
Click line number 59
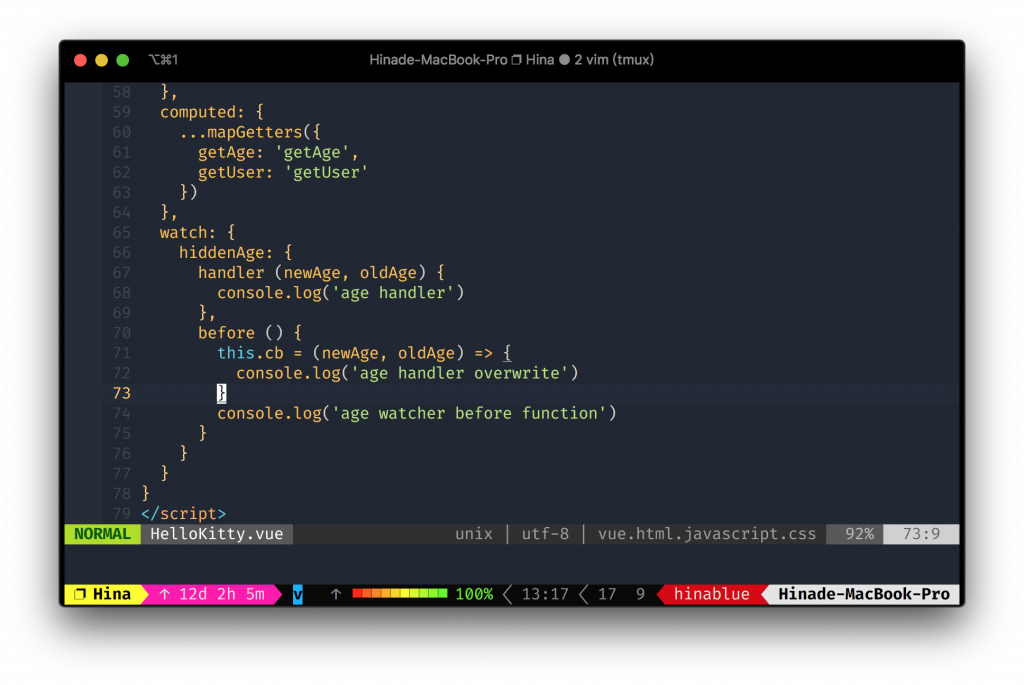pyautogui.click(x=121, y=112)
